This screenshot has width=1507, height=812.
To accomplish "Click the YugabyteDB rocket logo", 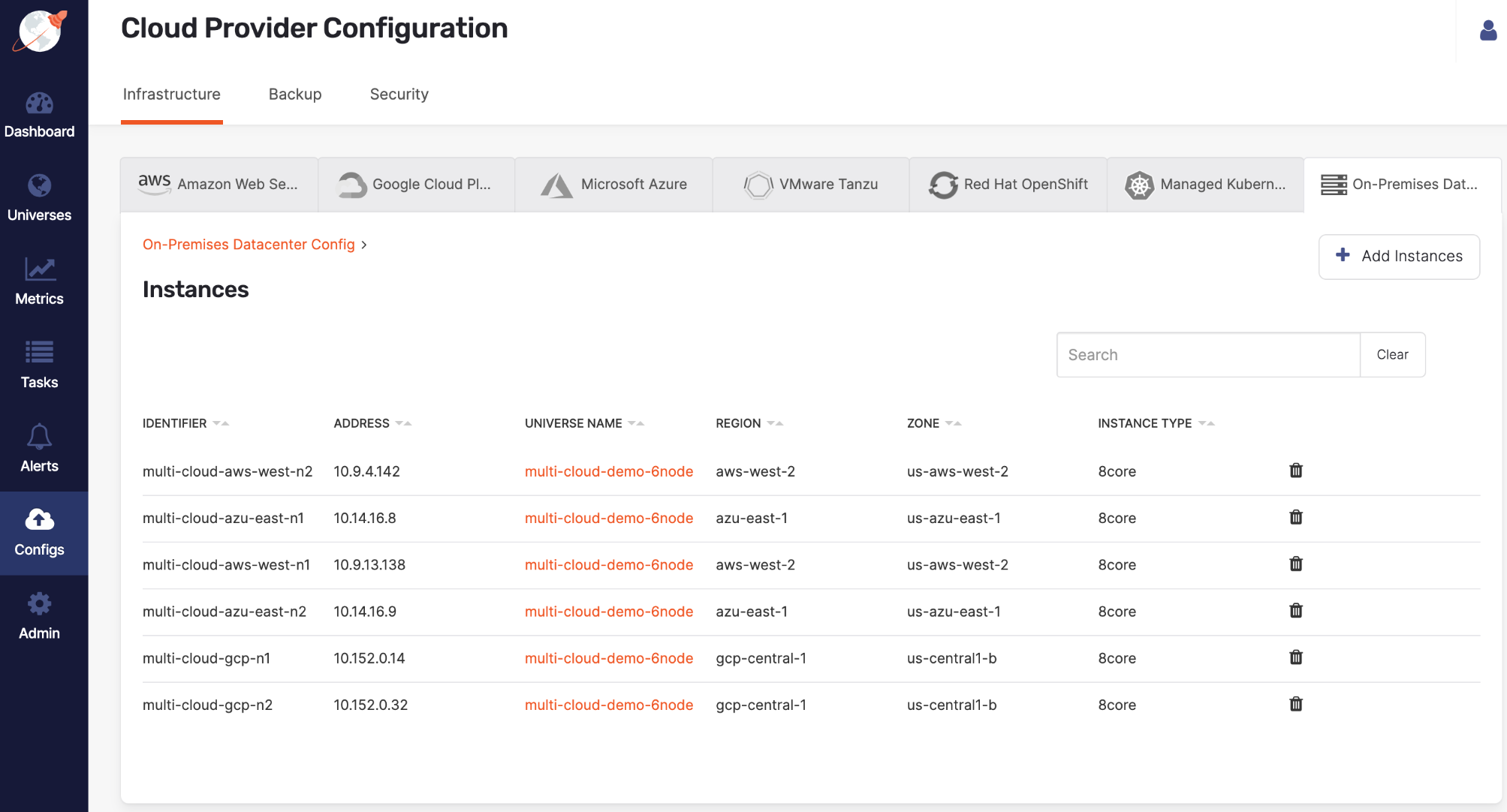I will click(x=38, y=32).
